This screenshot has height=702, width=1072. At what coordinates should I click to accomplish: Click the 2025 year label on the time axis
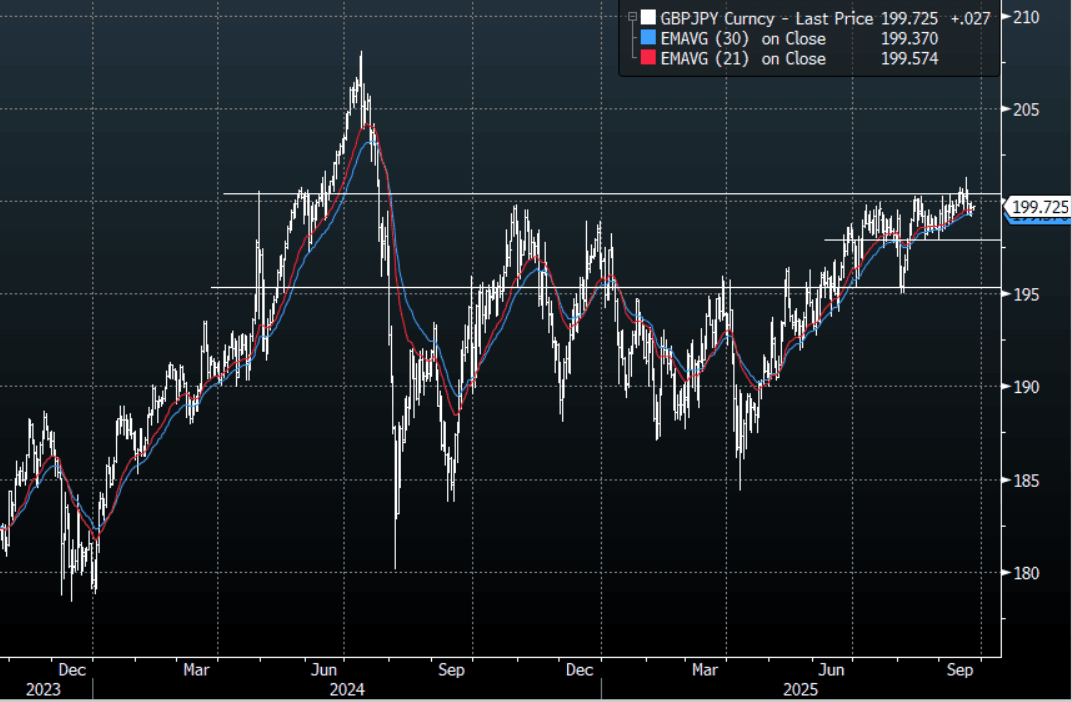[x=800, y=690]
